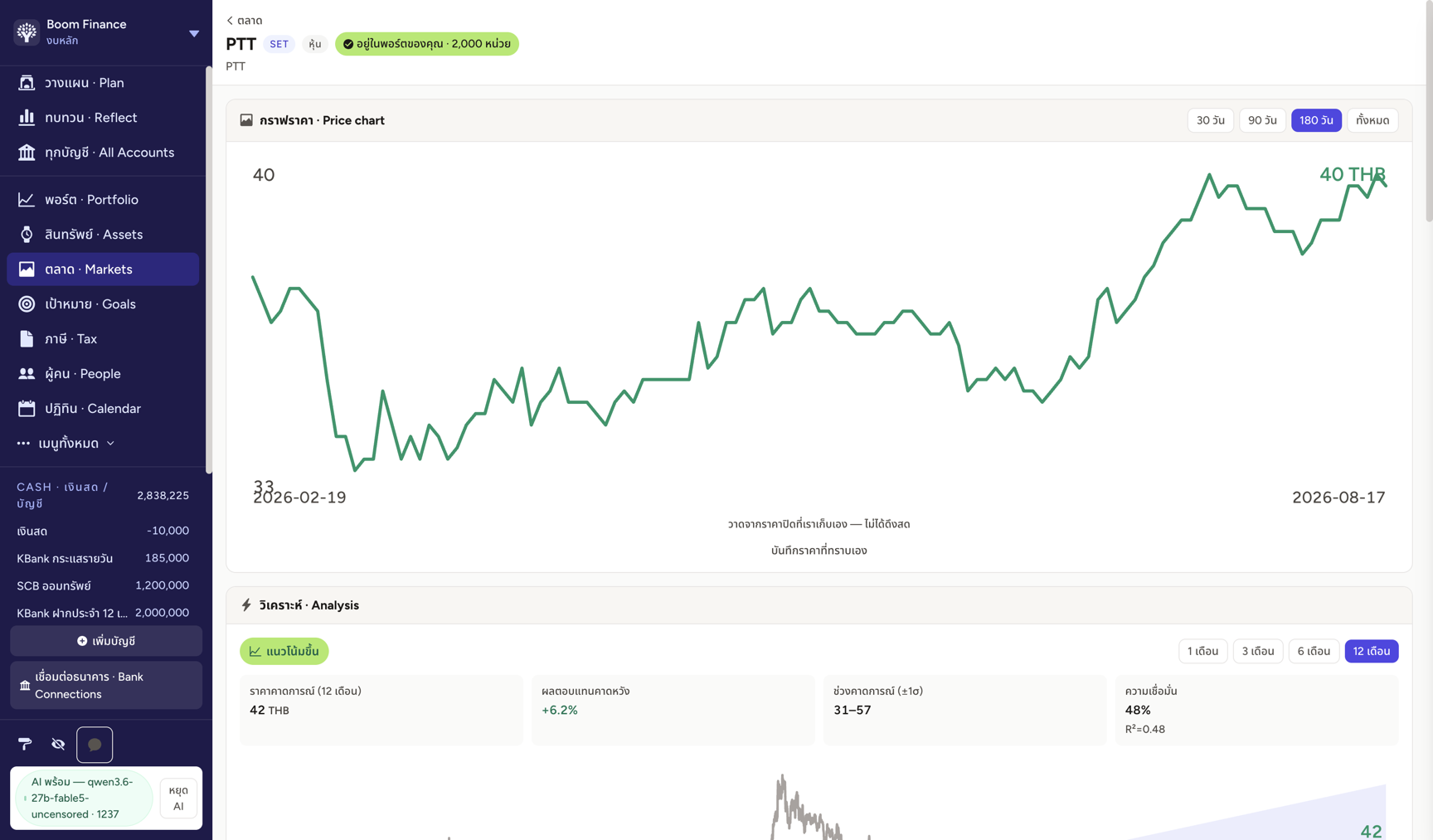
Task: Click the Tax document icon
Action: coord(27,339)
